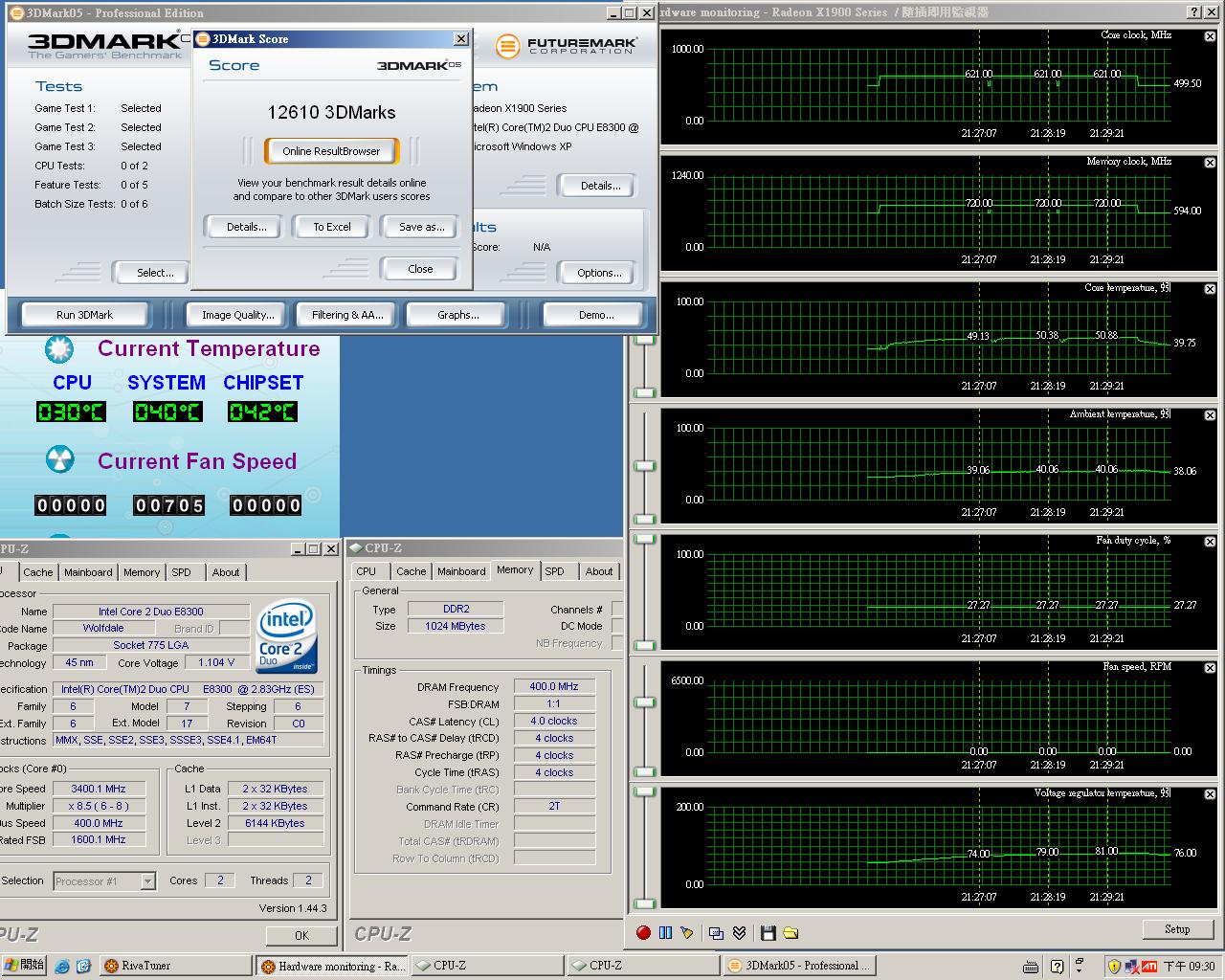
Task: Click the Current Temperature sun icon
Action: click(59, 349)
